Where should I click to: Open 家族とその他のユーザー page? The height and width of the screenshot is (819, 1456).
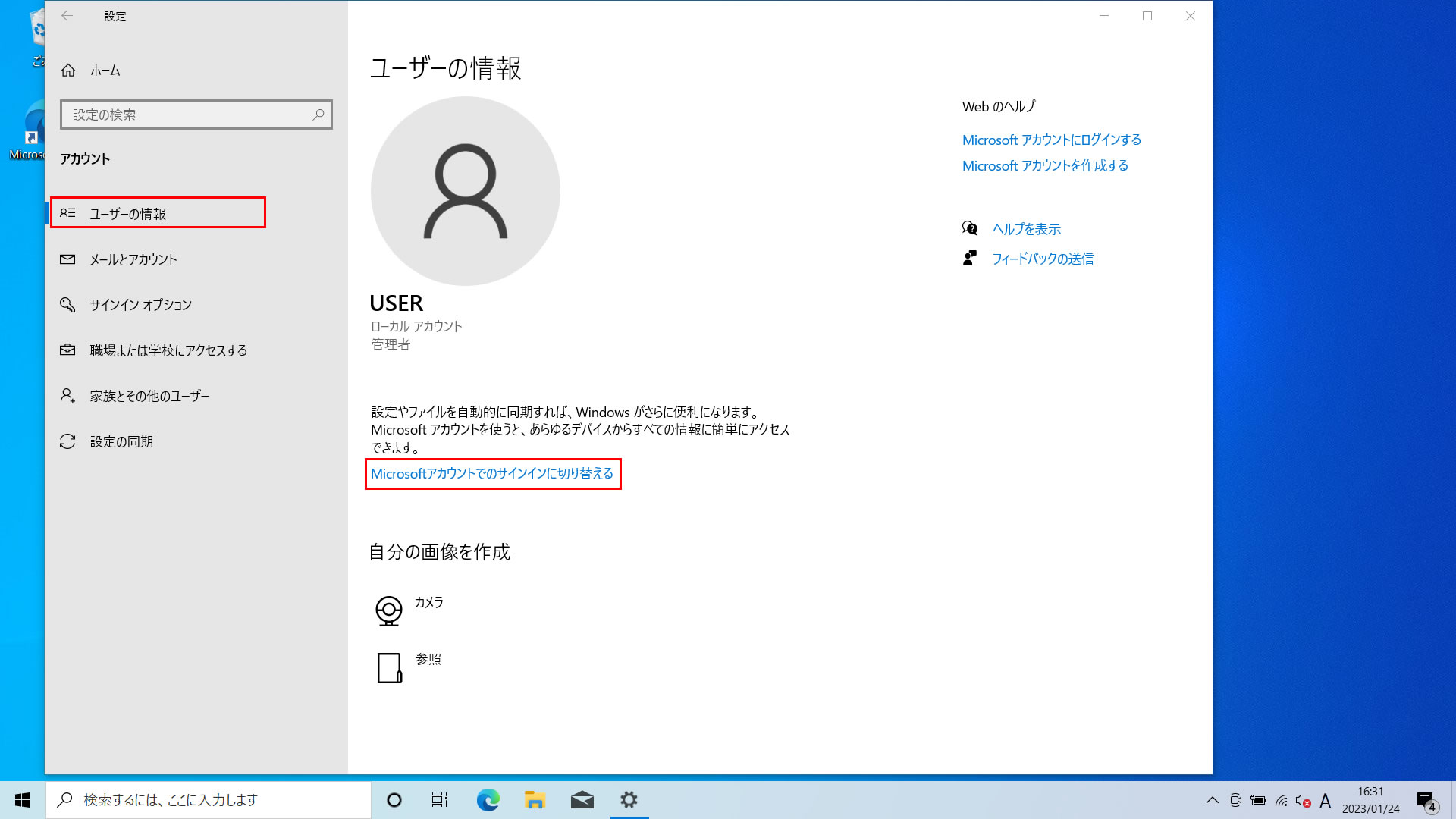[196, 396]
